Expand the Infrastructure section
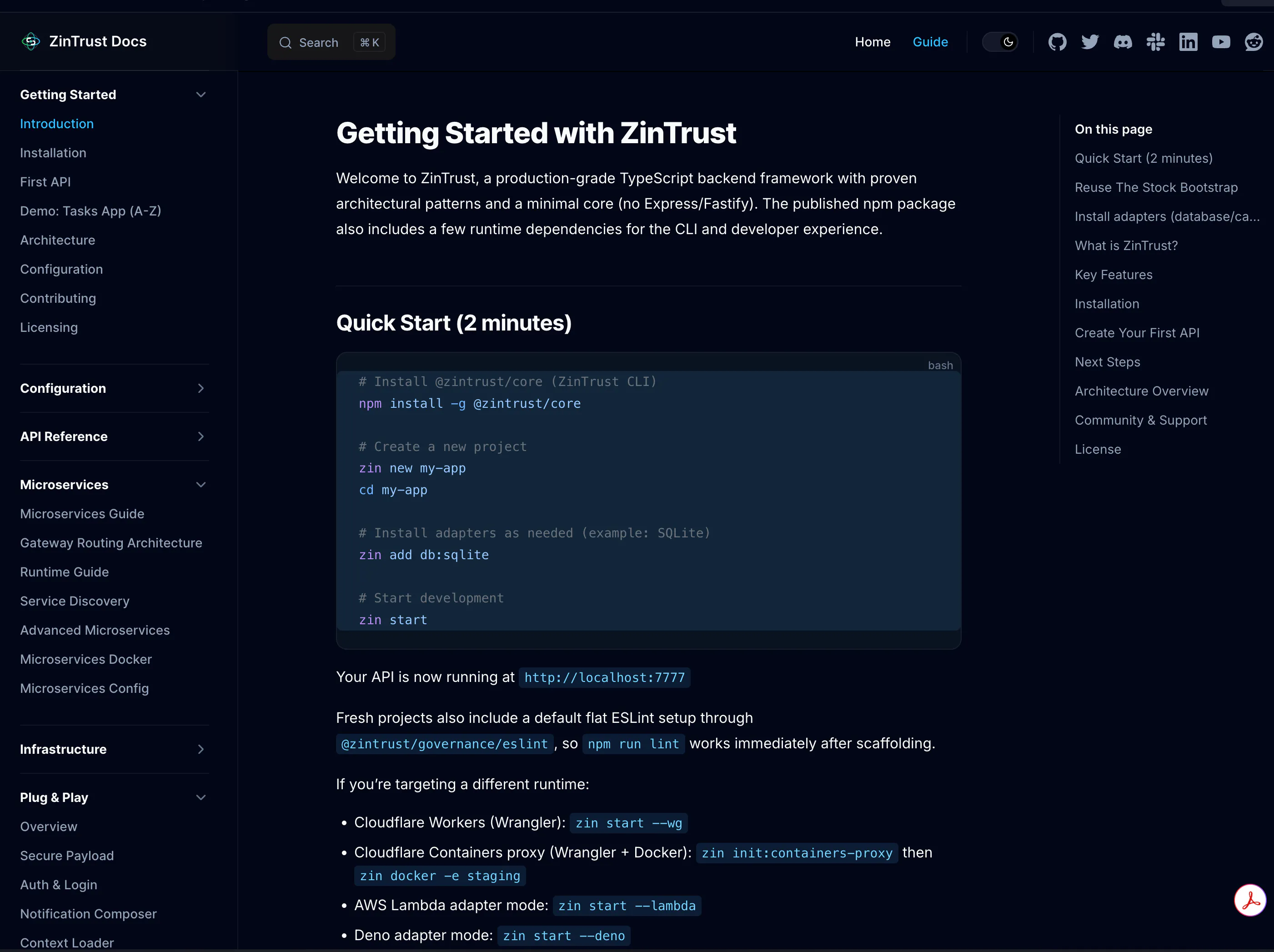The image size is (1274, 952). [x=201, y=749]
